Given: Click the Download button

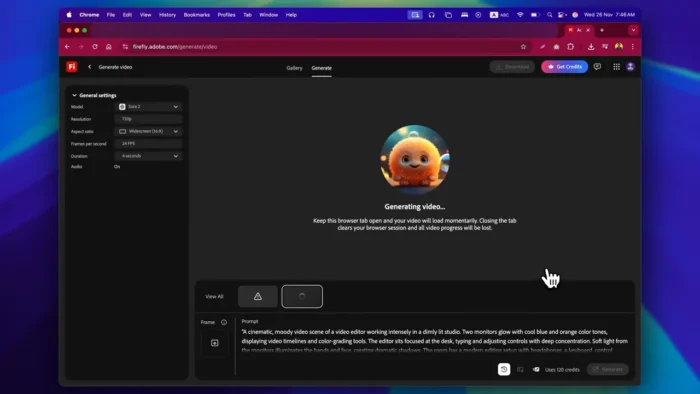Looking at the screenshot, I should (x=512, y=67).
